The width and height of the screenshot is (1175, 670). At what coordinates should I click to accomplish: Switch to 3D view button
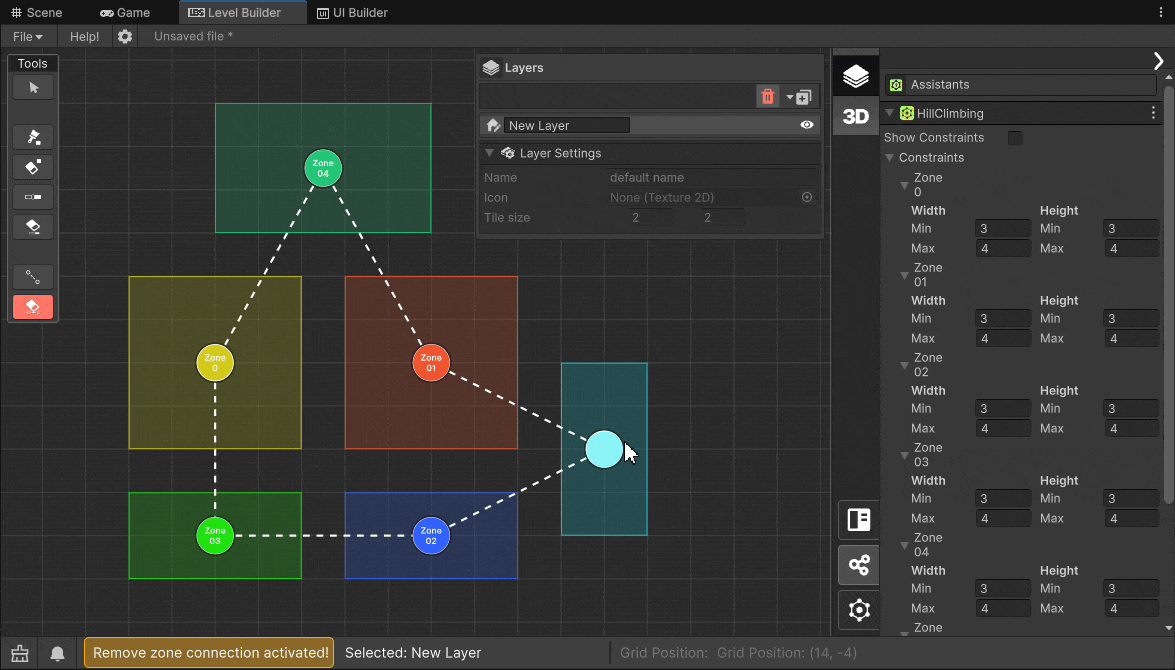856,116
